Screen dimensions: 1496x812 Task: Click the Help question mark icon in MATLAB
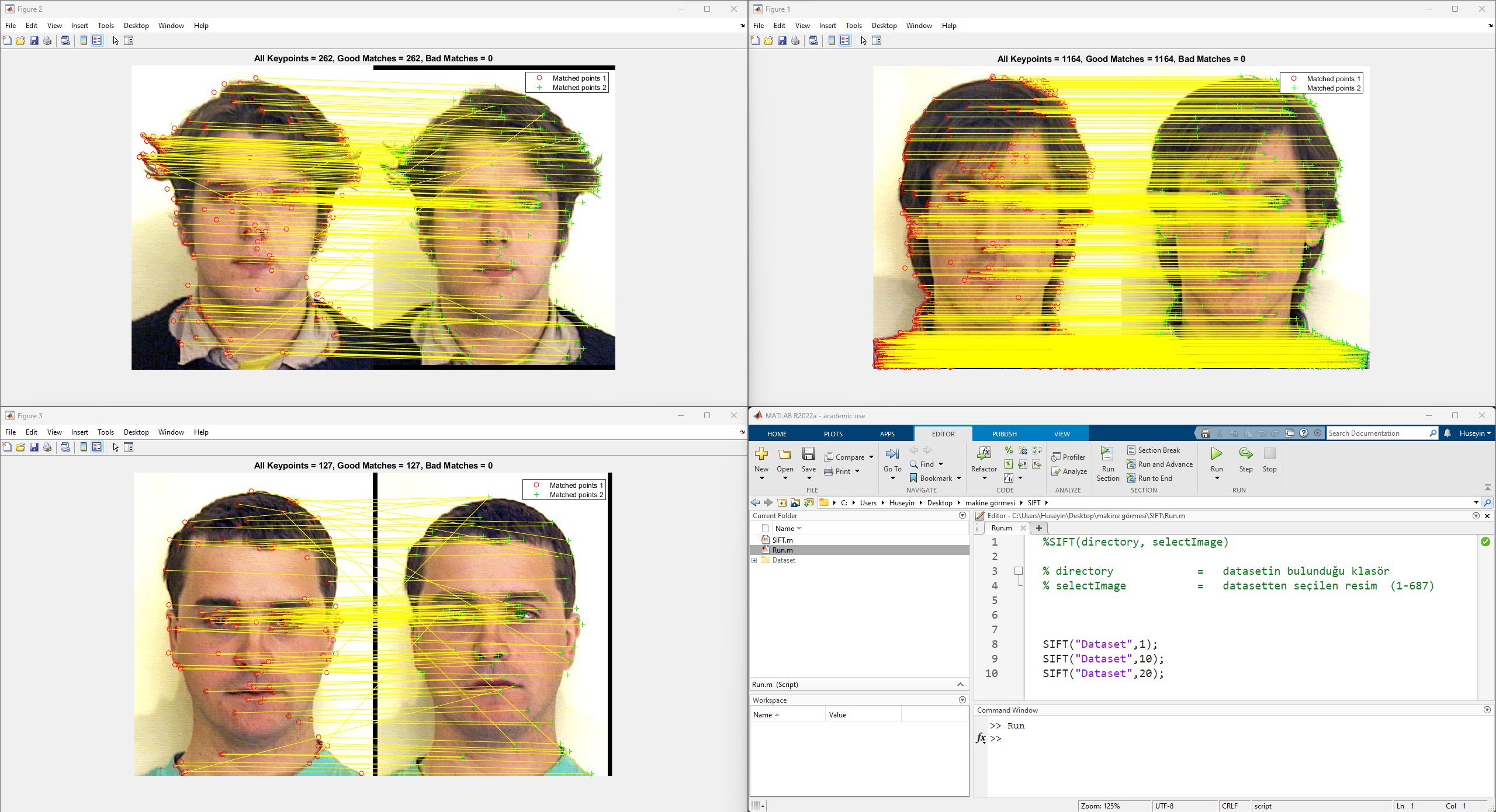[1304, 433]
